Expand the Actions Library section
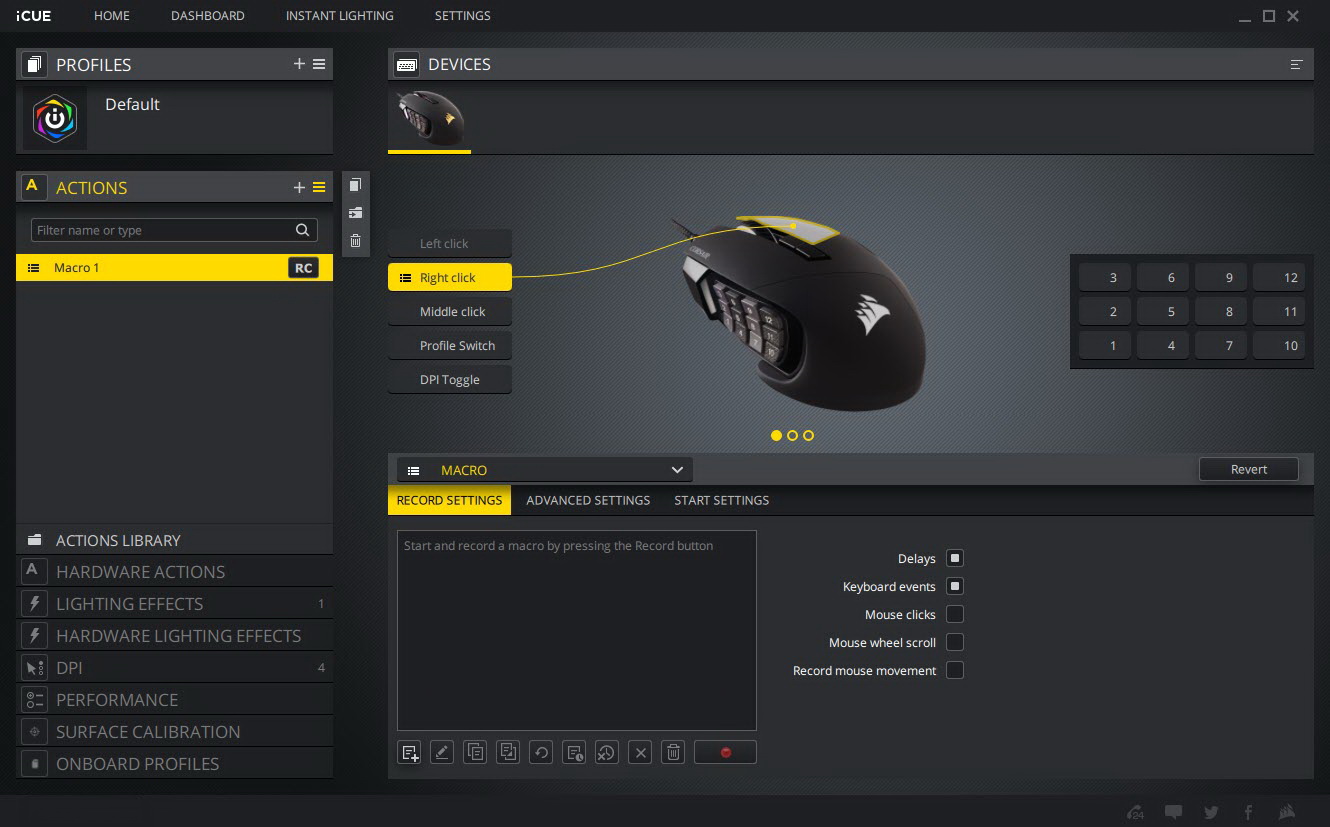The height and width of the screenshot is (827, 1330). pyautogui.click(x=174, y=540)
